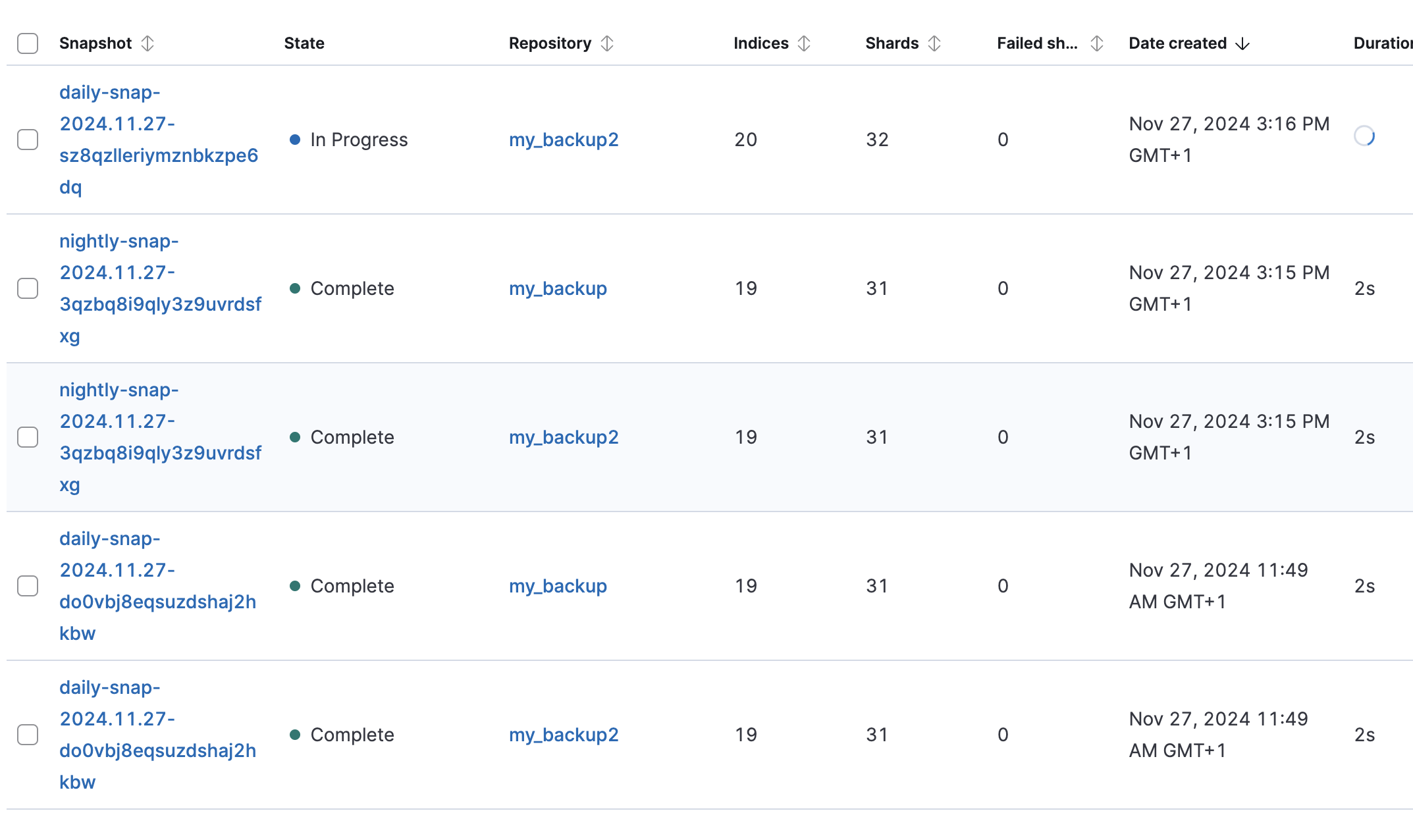The height and width of the screenshot is (840, 1413).
Task: Click the Snapshot column header
Action: 95,43
